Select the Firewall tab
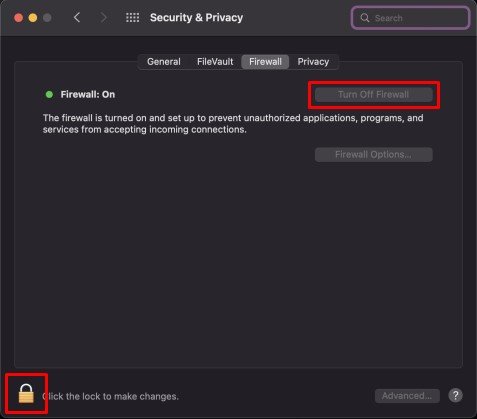Screen dimensions: 477x419 point(265,62)
